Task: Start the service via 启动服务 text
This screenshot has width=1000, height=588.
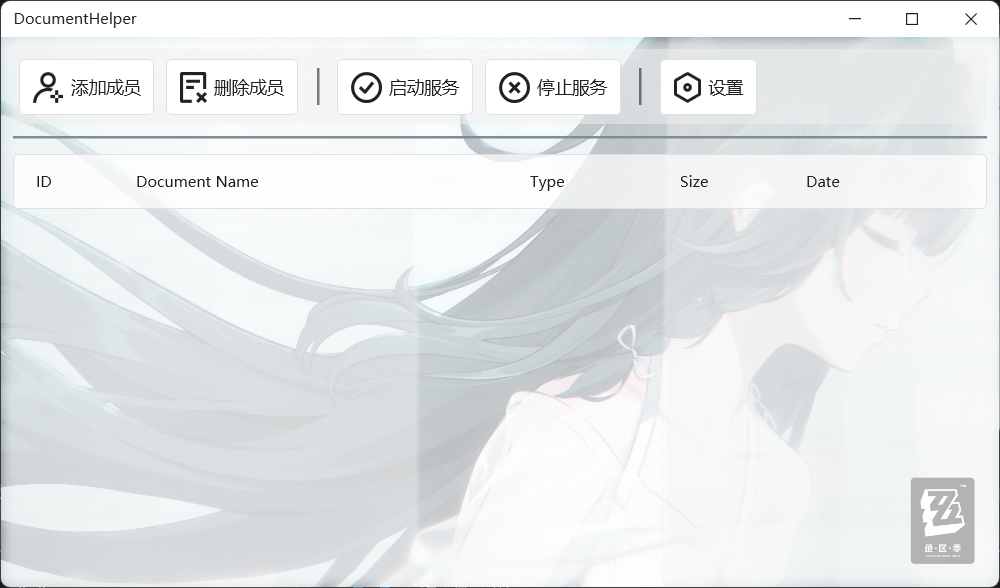Action: (424, 88)
